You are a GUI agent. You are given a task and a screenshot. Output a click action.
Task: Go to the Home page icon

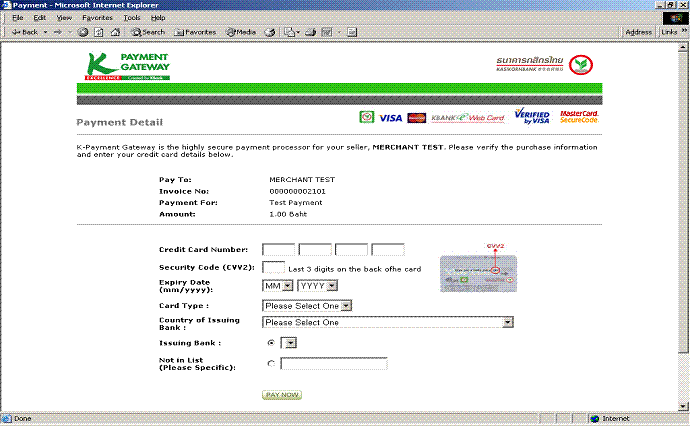click(x=115, y=32)
